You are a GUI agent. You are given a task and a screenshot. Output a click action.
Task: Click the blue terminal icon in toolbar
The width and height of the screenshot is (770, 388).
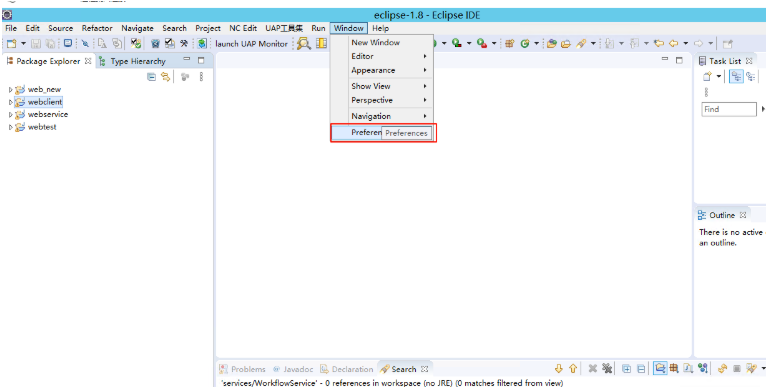(x=68, y=43)
